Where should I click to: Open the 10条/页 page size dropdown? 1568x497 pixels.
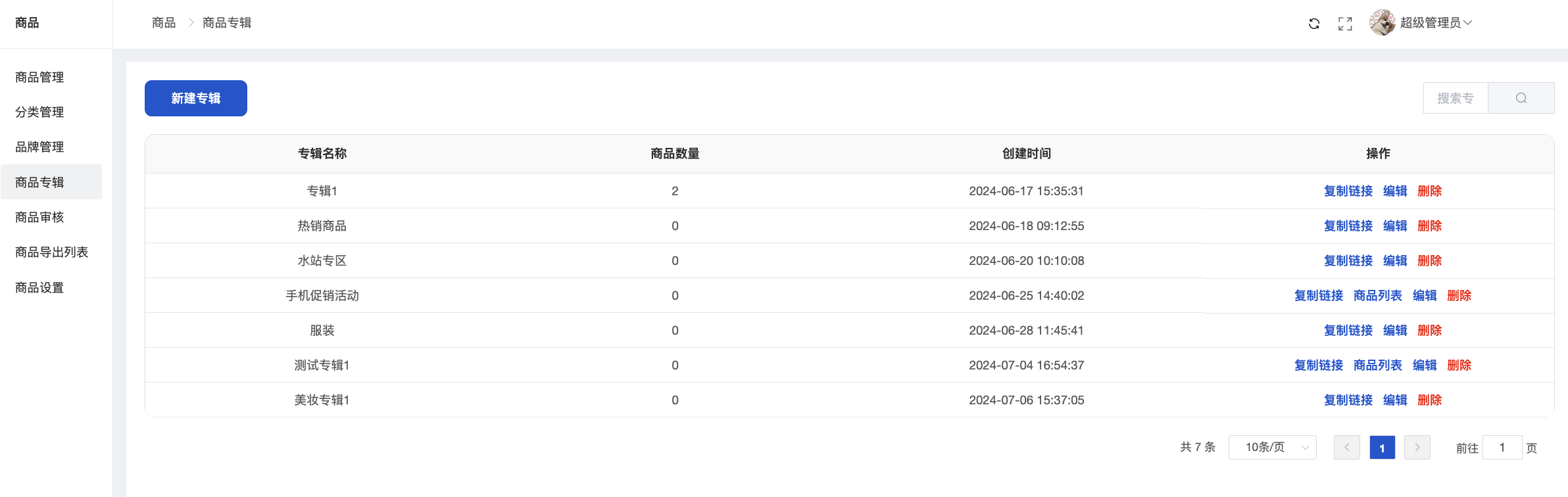tap(1272, 448)
